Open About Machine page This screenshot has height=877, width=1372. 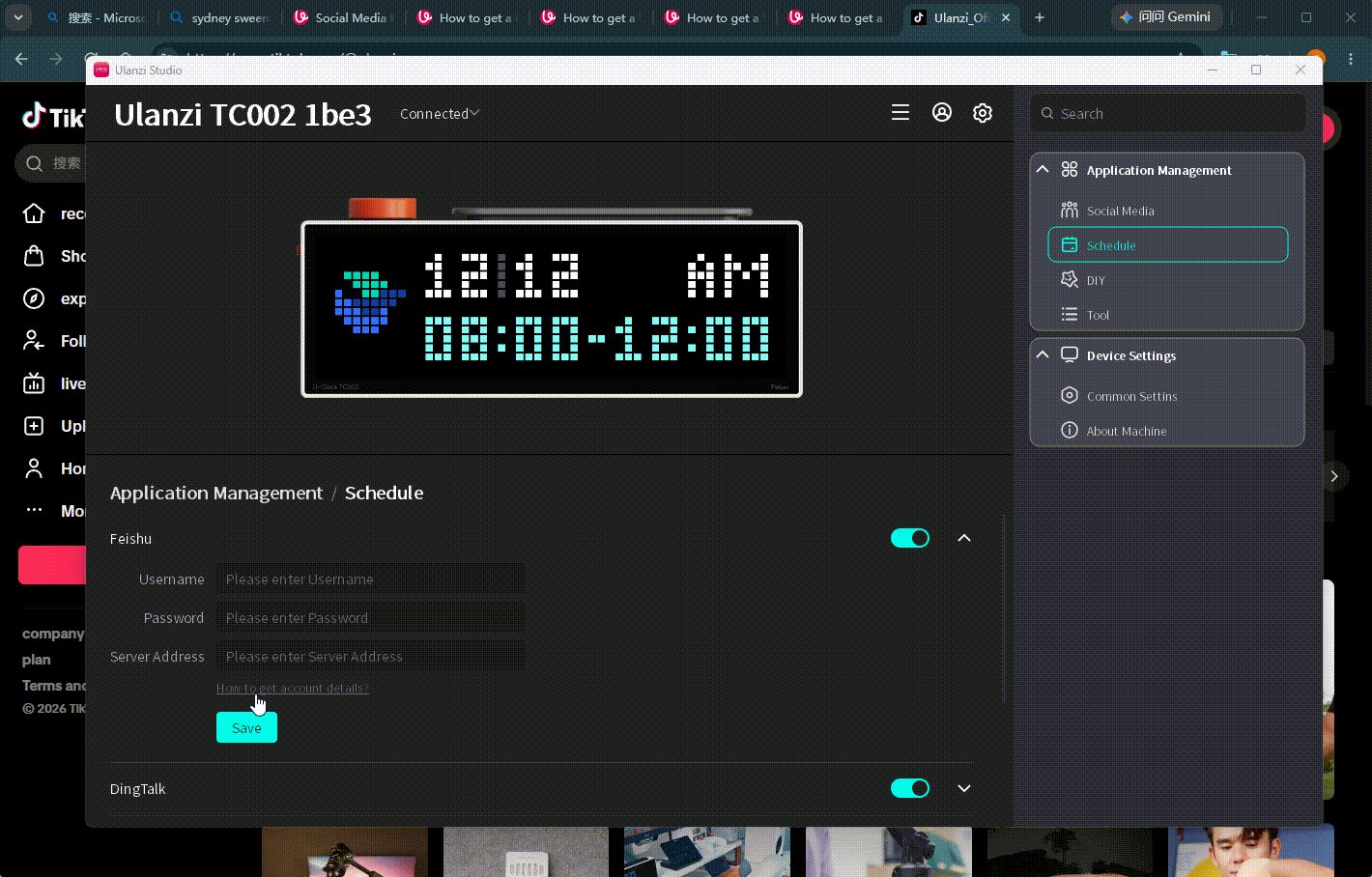coord(1167,431)
